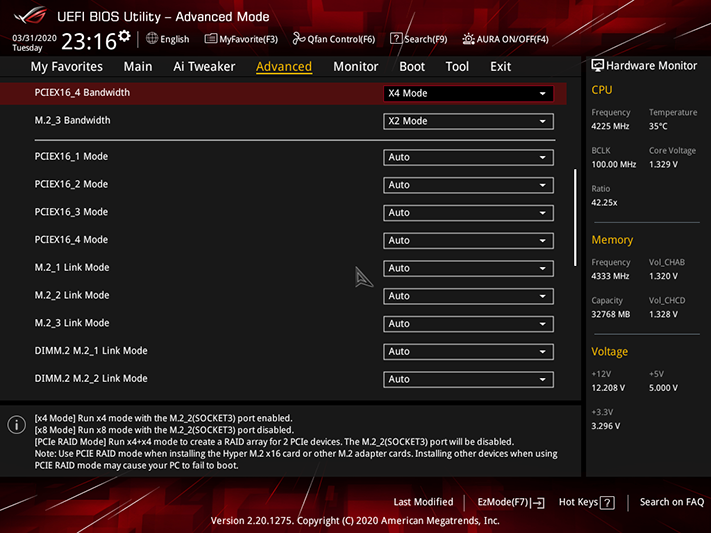Screen dimensions: 711x533
Task: Open M.2_2 Link Mode dropdown
Action: pos(468,296)
